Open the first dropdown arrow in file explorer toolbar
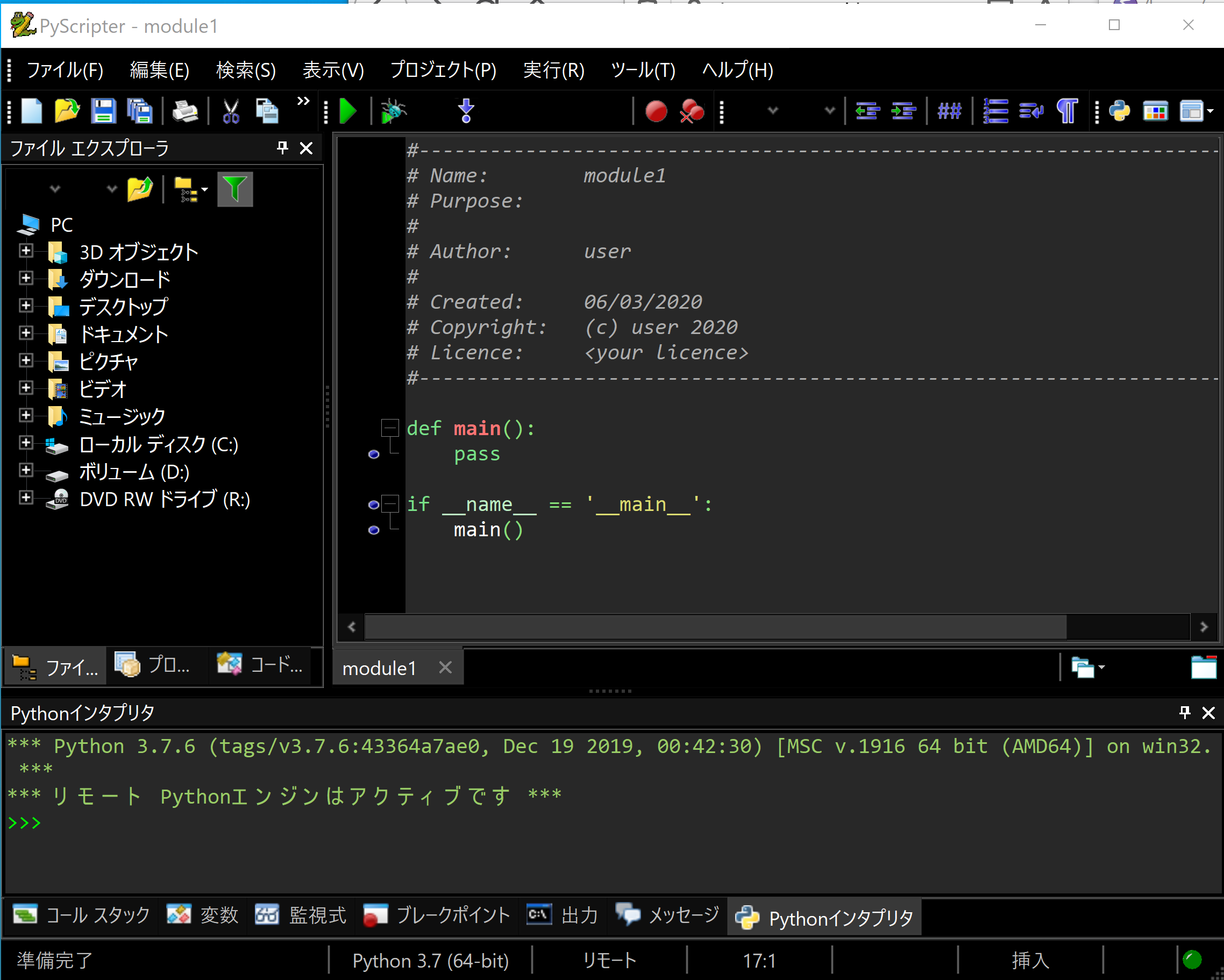The image size is (1224, 980). (55, 189)
